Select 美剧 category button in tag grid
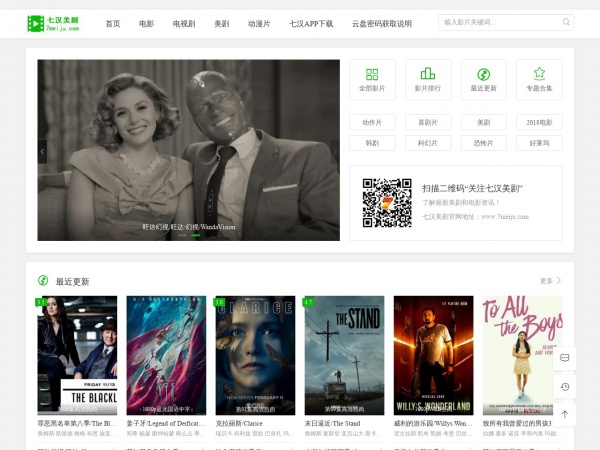 [483, 122]
